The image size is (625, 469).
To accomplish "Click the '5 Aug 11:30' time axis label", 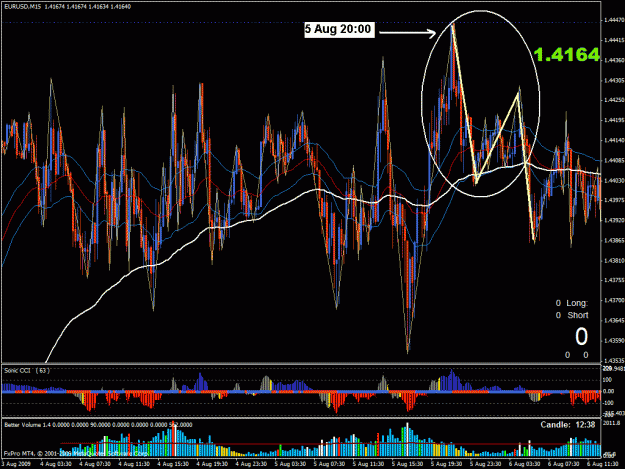I will 368,464.
